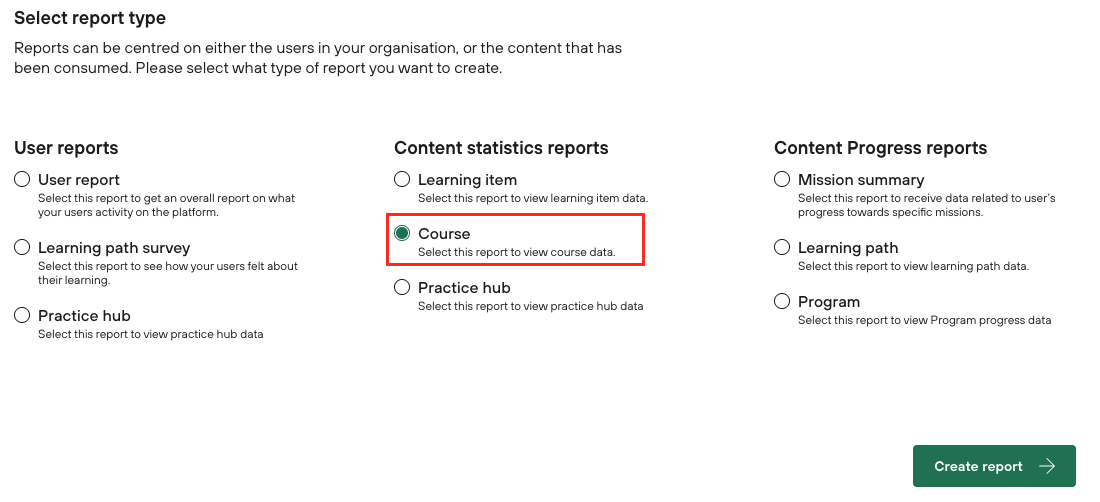Select Learning path under Content Progress reports
Viewport: 1100px width, 502px height.
click(x=782, y=248)
